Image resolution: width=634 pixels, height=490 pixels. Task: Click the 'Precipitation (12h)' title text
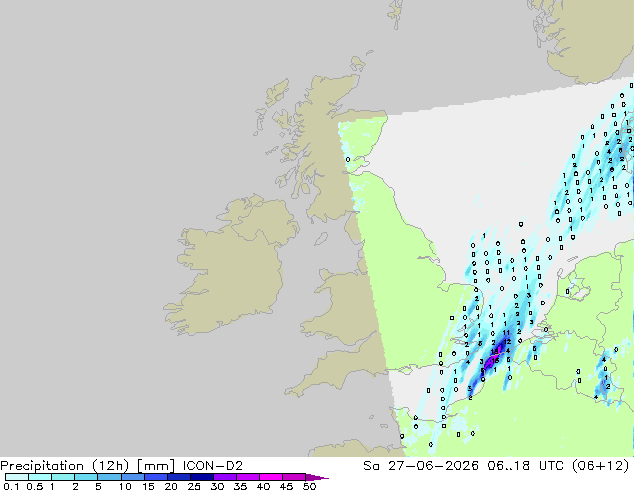(65, 466)
